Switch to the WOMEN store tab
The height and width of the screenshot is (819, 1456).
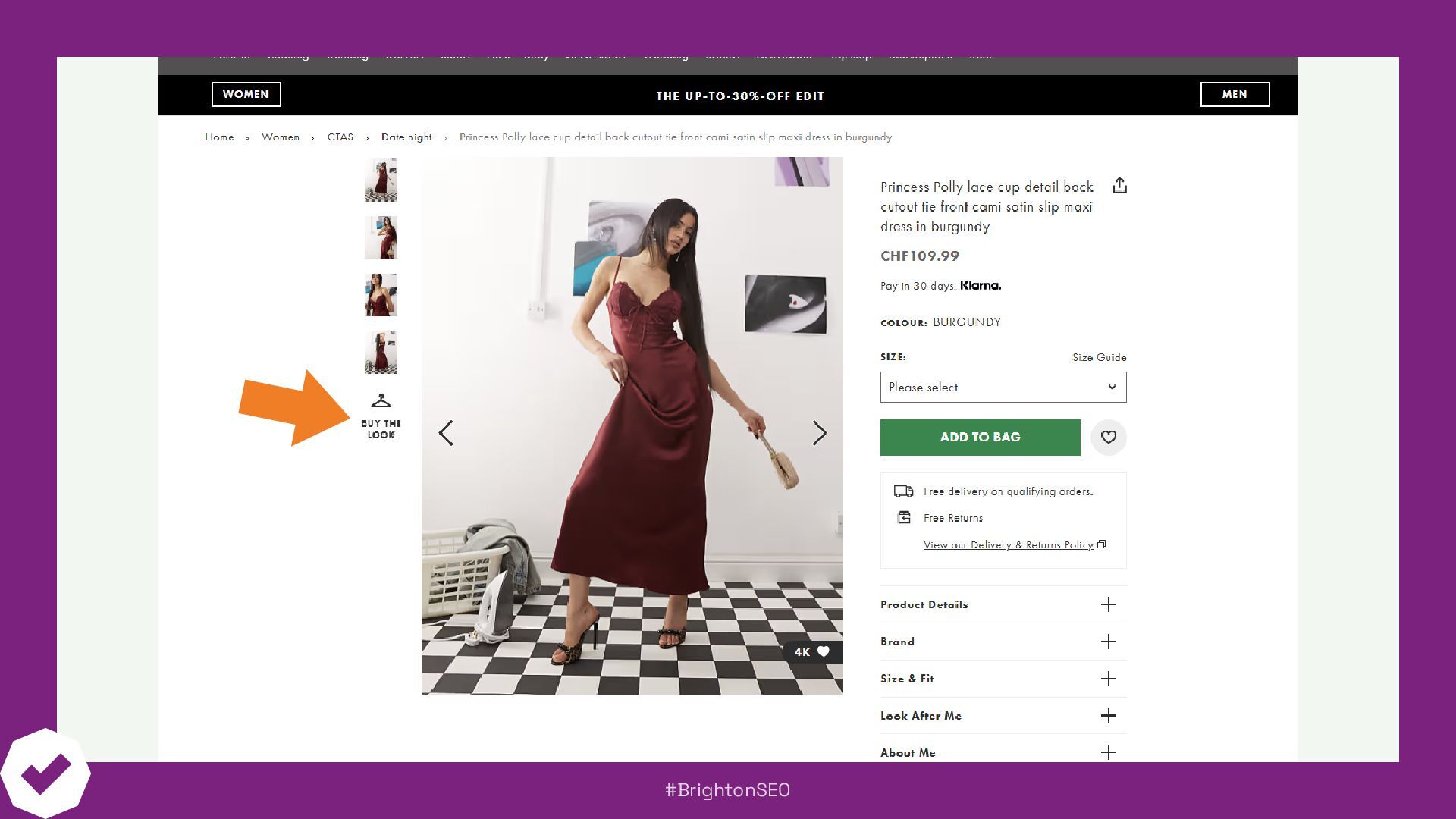[246, 94]
